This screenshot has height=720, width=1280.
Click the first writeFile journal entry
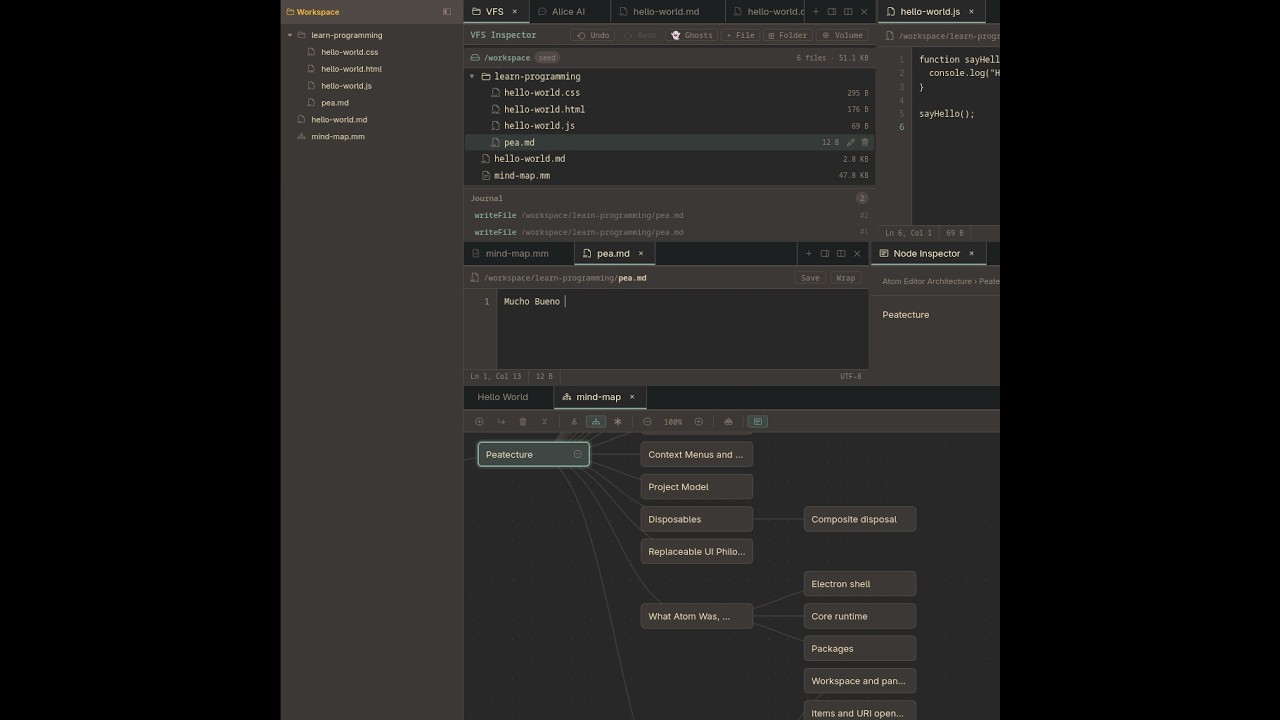[670, 215]
